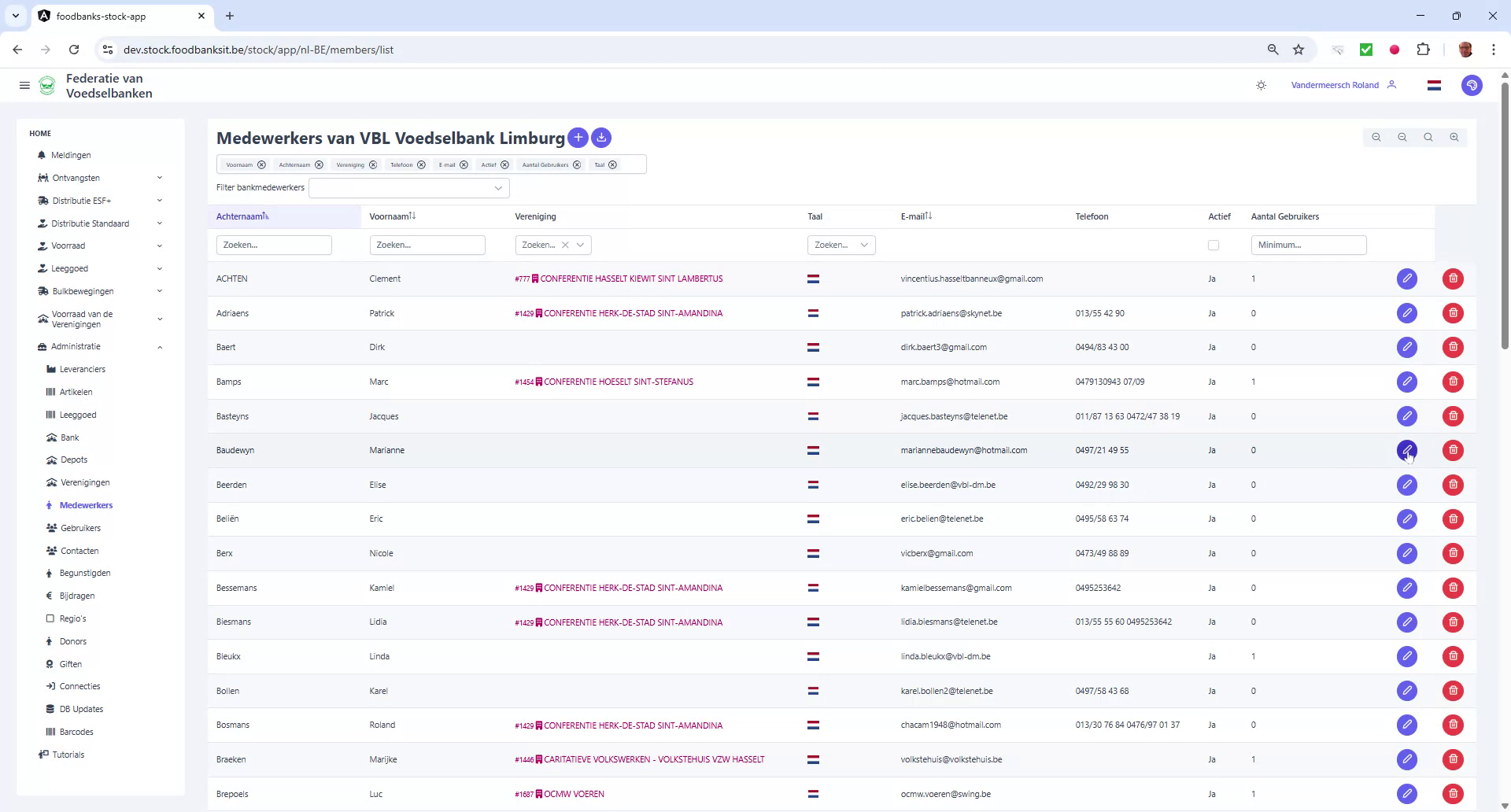
Task: Click the Federatie van Voedselbanken logo
Action: tap(47, 85)
